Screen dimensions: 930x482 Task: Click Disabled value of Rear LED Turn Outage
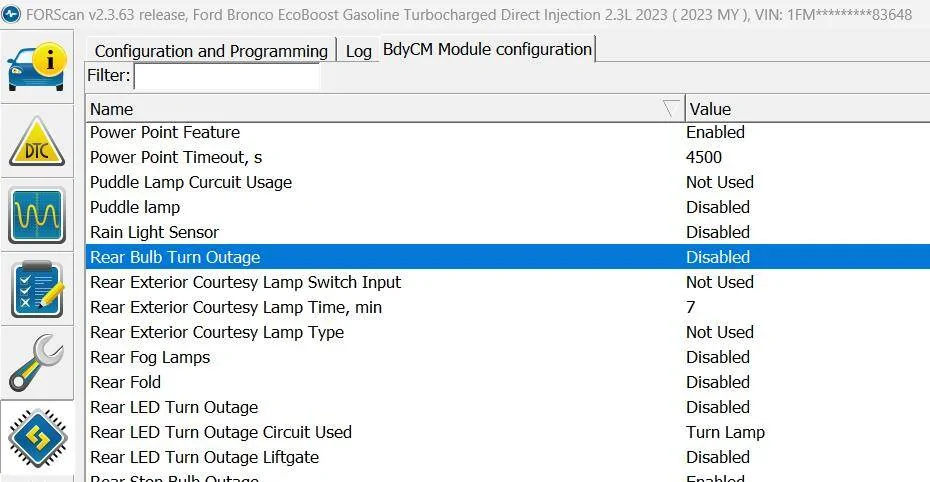coord(718,407)
